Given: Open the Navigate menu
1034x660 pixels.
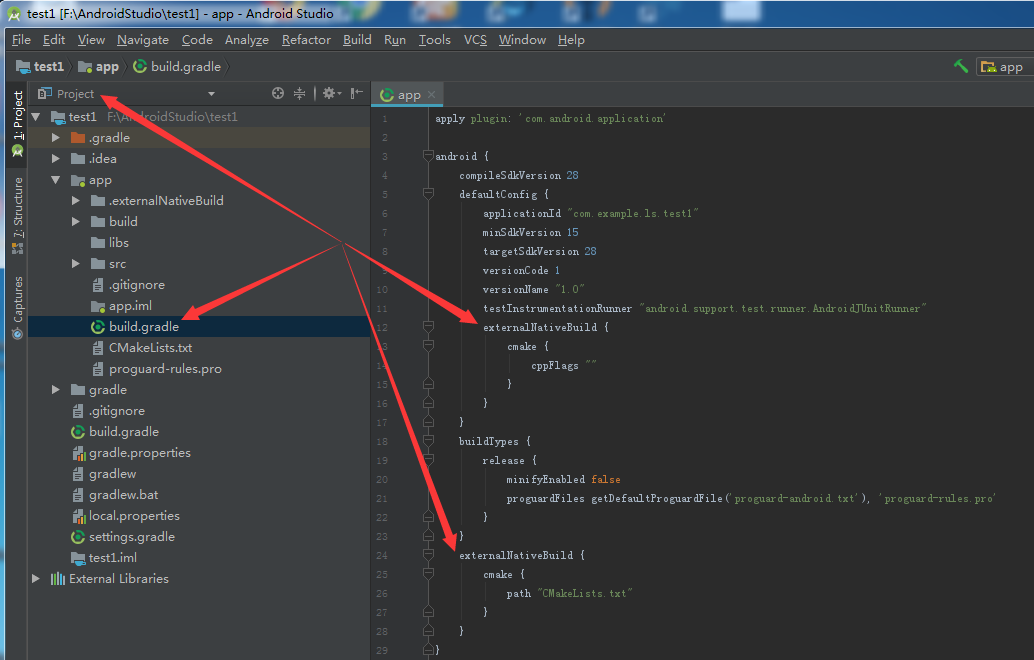Looking at the screenshot, I should [143, 40].
